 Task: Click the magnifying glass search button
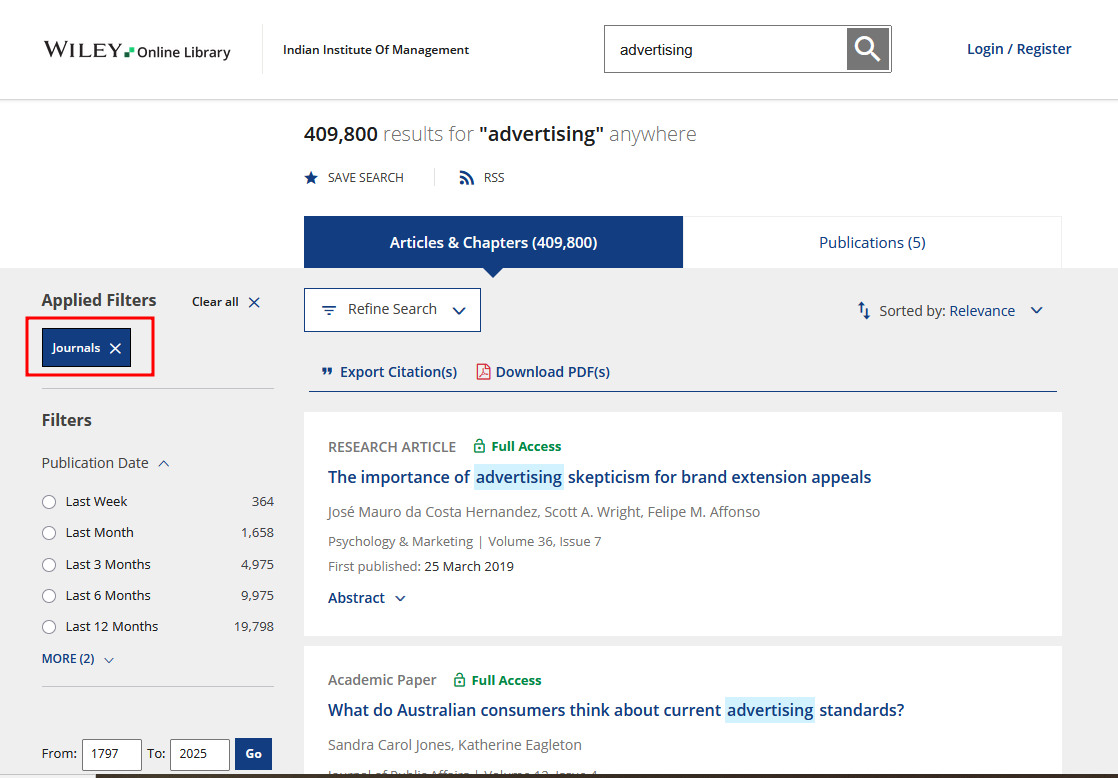pyautogui.click(x=867, y=49)
